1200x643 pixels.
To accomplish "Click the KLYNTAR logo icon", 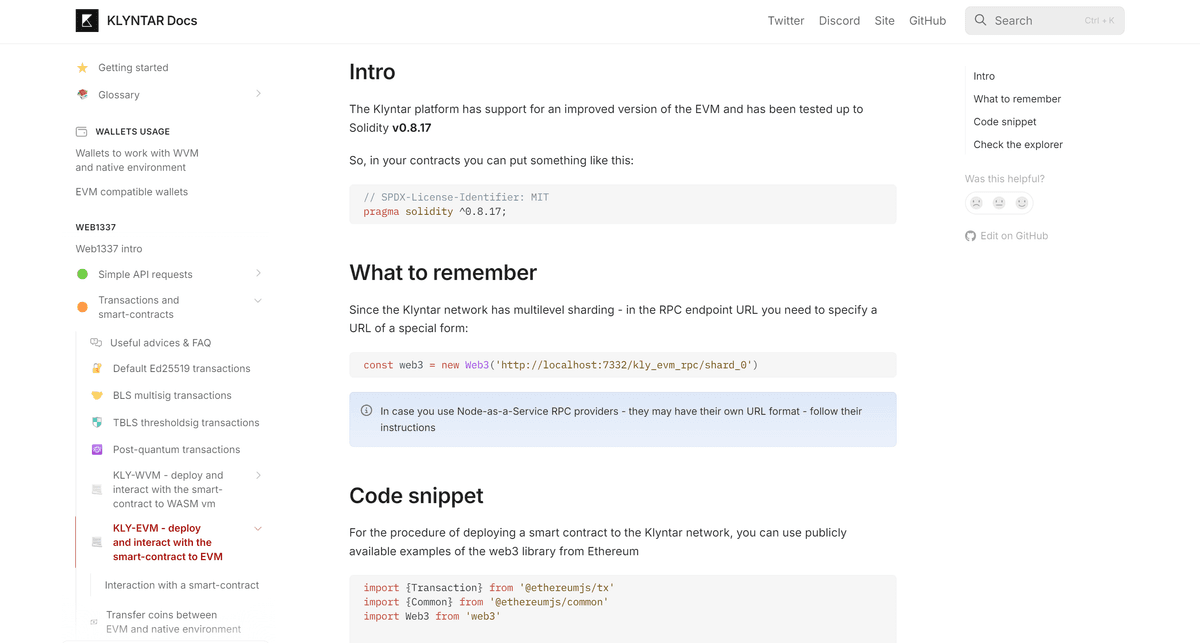I will (87, 20).
